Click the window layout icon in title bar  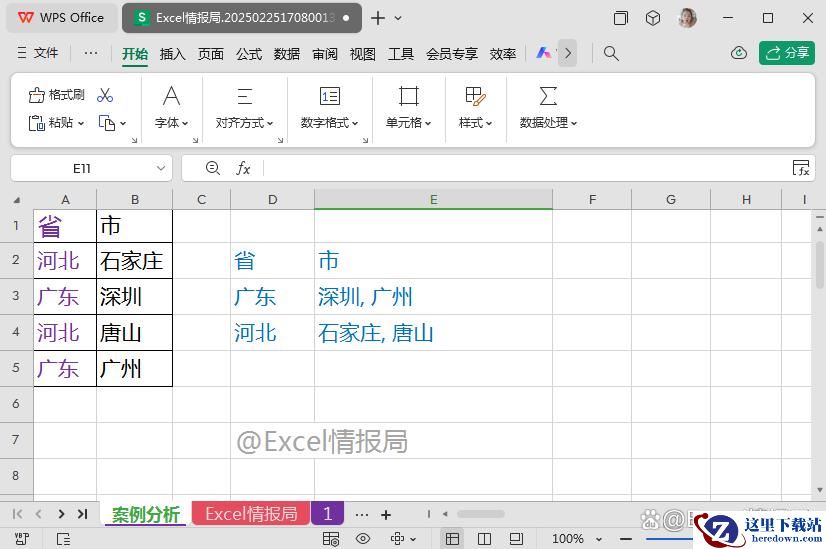click(621, 18)
